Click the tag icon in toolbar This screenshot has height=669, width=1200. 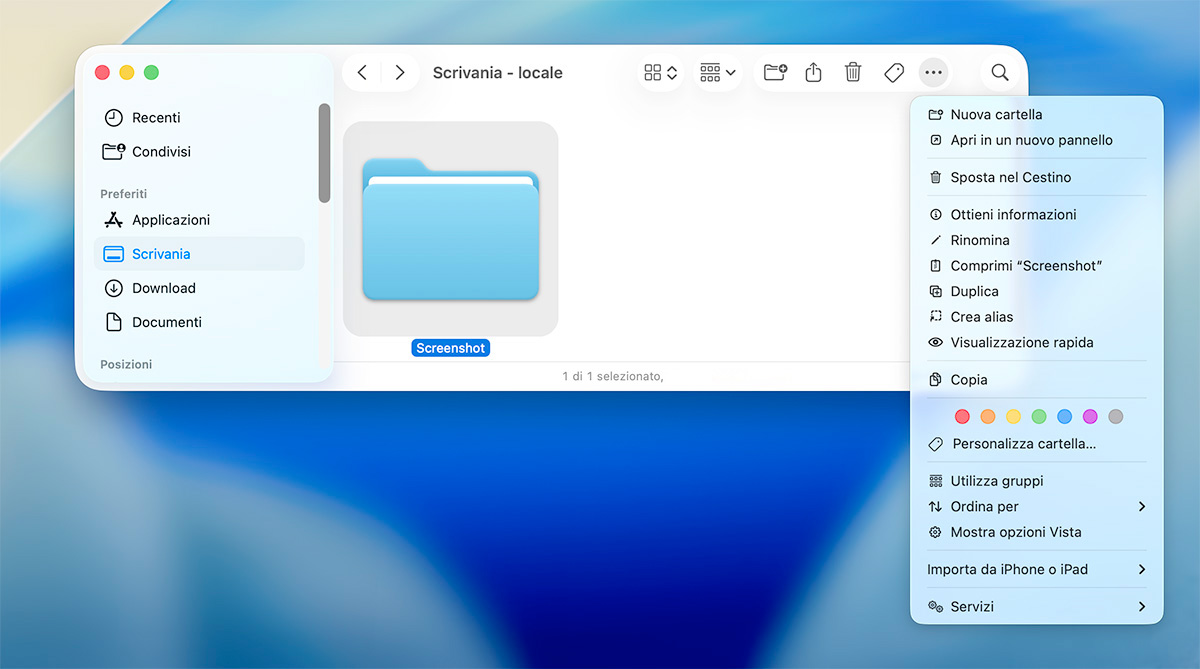click(x=894, y=72)
